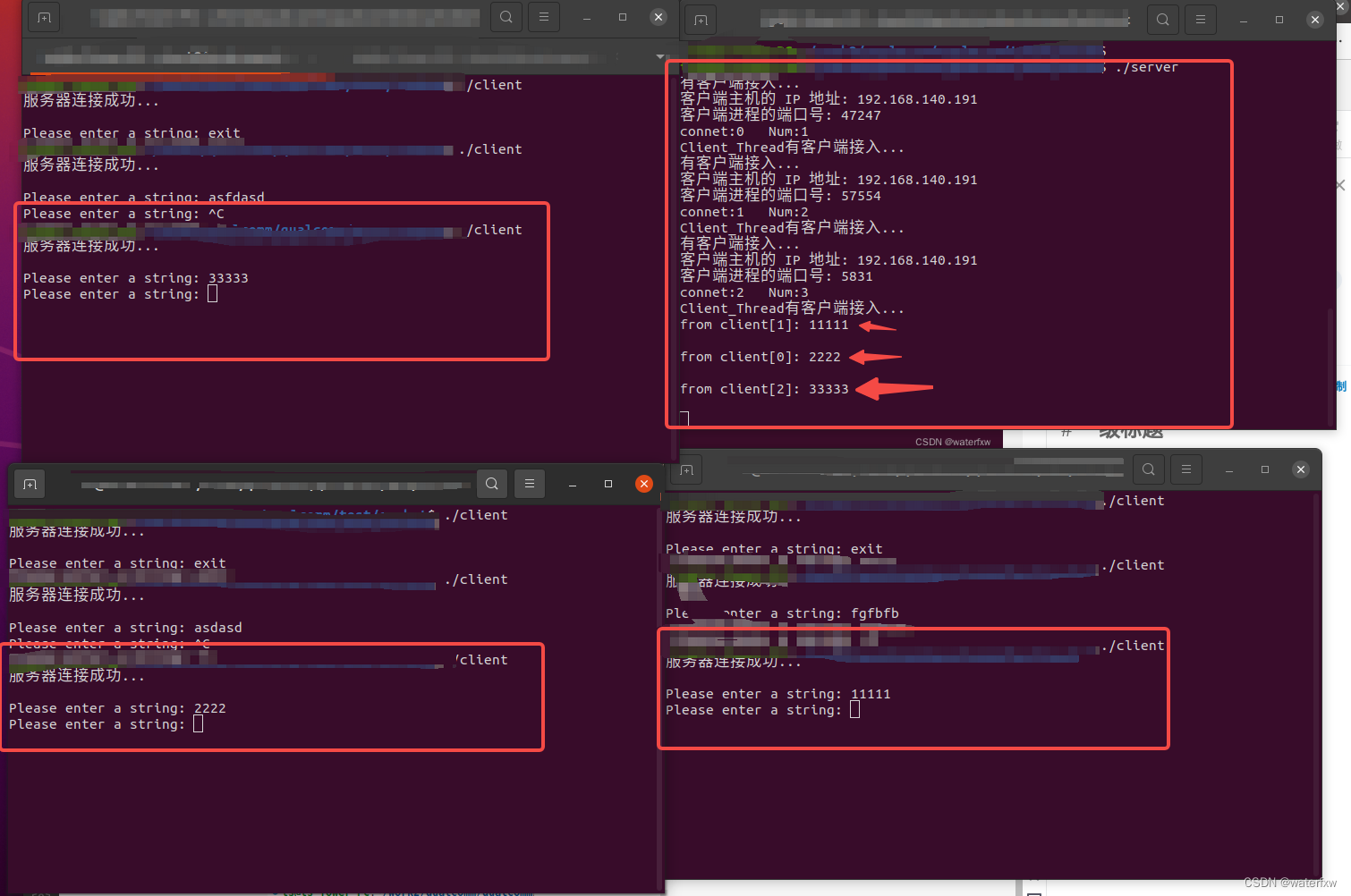The height and width of the screenshot is (896, 1351).
Task: Minimize the ./server terminal window
Action: (1244, 20)
